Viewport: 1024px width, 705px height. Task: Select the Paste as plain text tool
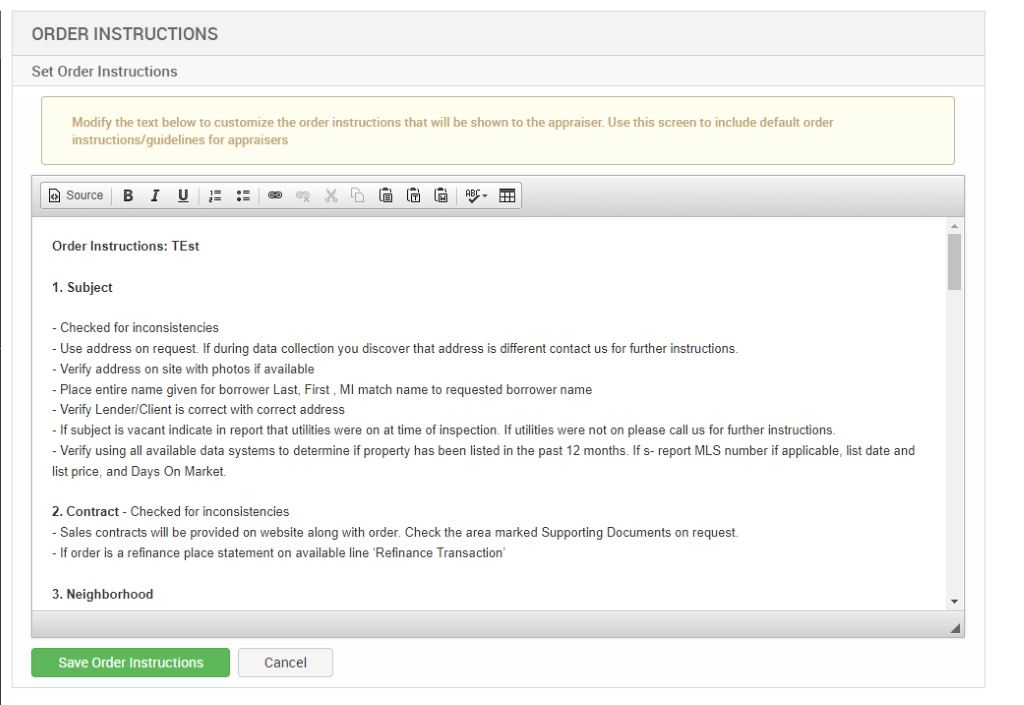tap(413, 195)
